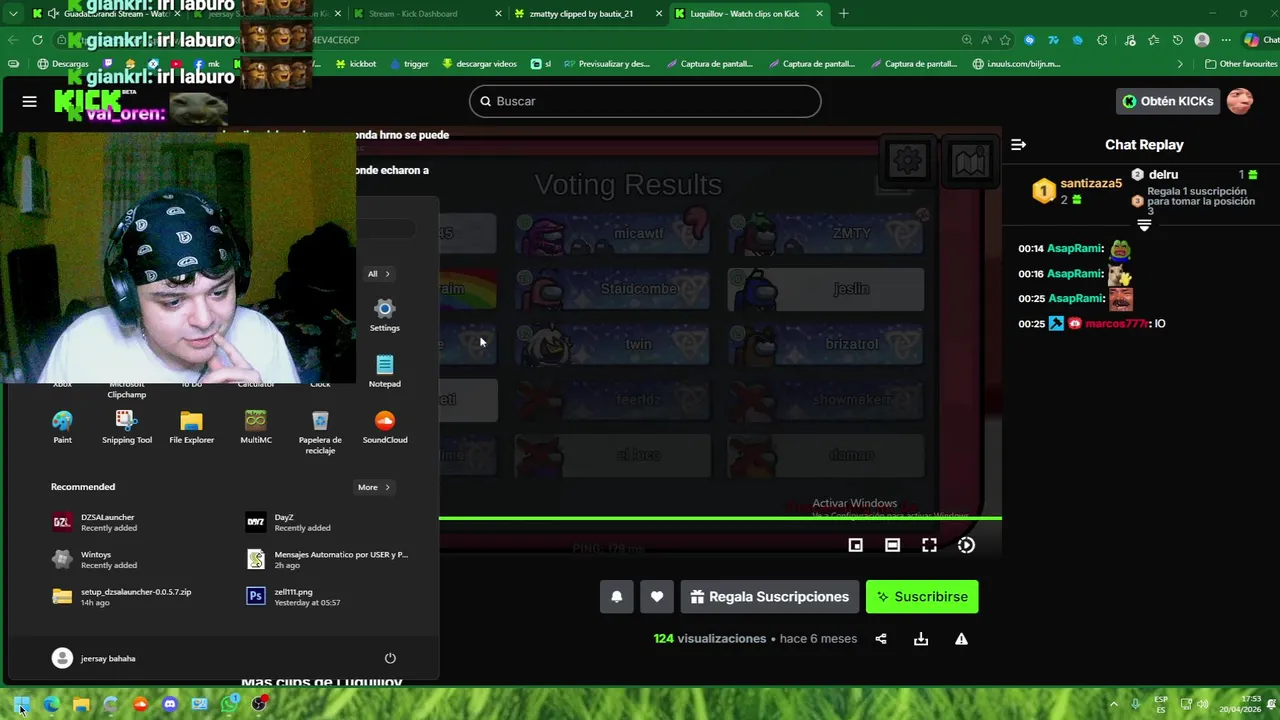Viewport: 1280px width, 720px height.
Task: Click Regala Suscripciones button
Action: (769, 597)
